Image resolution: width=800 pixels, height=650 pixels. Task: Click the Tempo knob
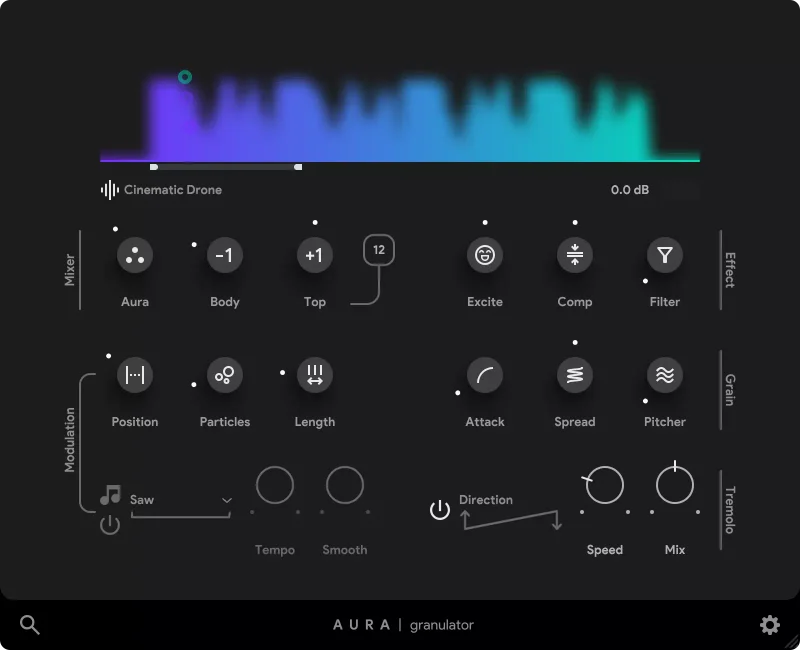coord(274,485)
